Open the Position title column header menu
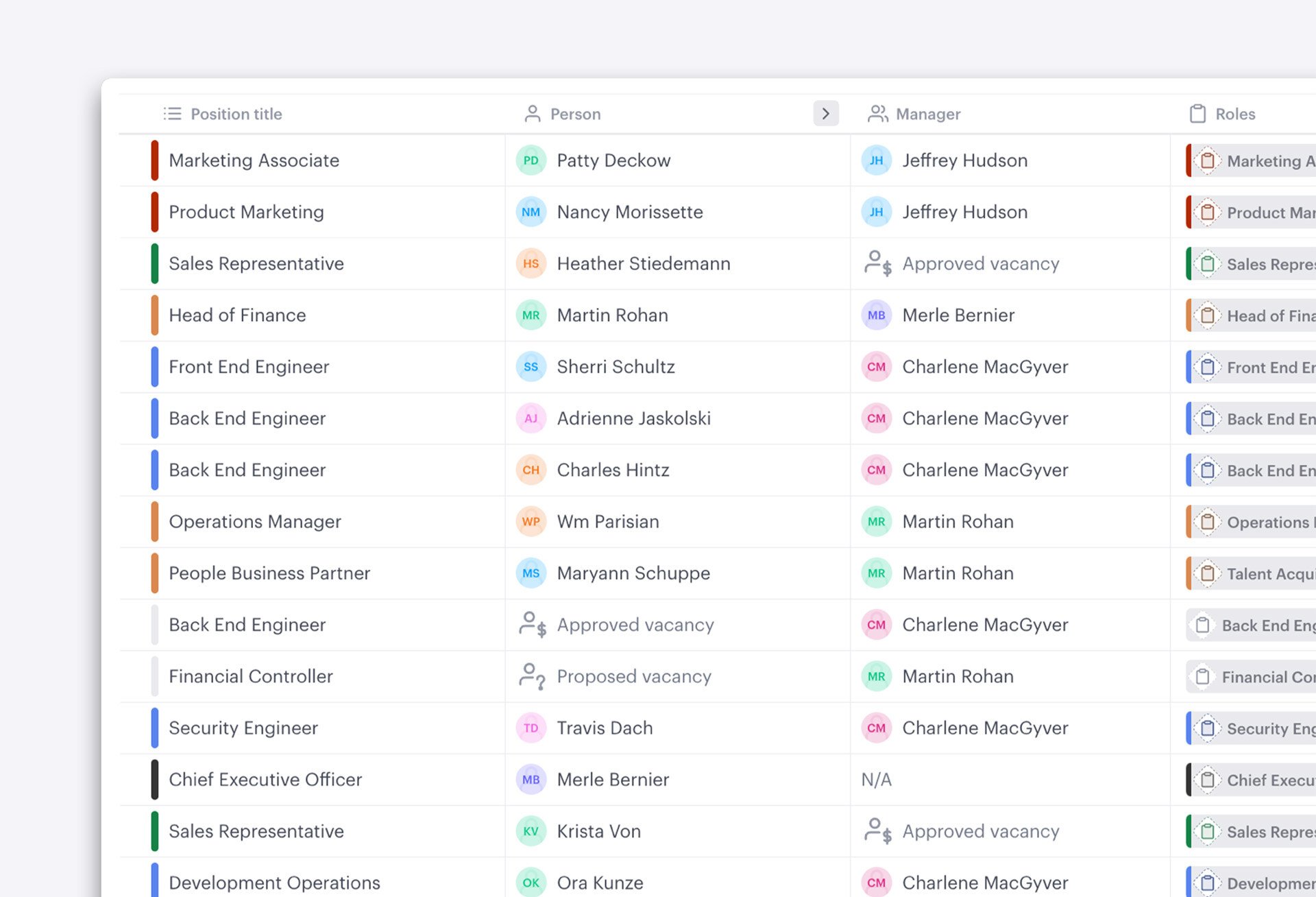1316x897 pixels. click(236, 114)
